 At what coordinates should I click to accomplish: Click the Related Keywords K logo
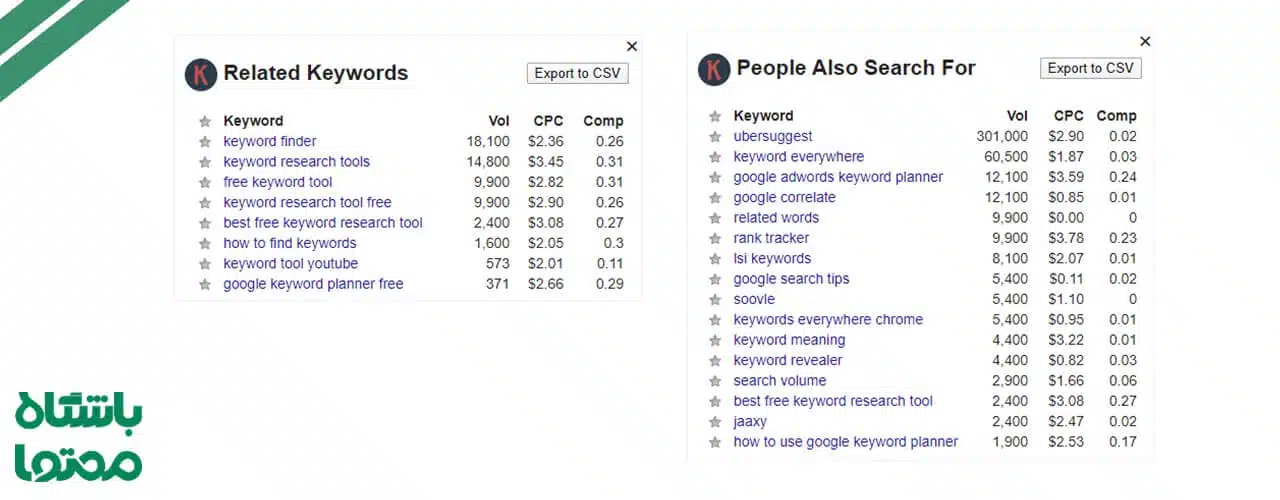(201, 74)
